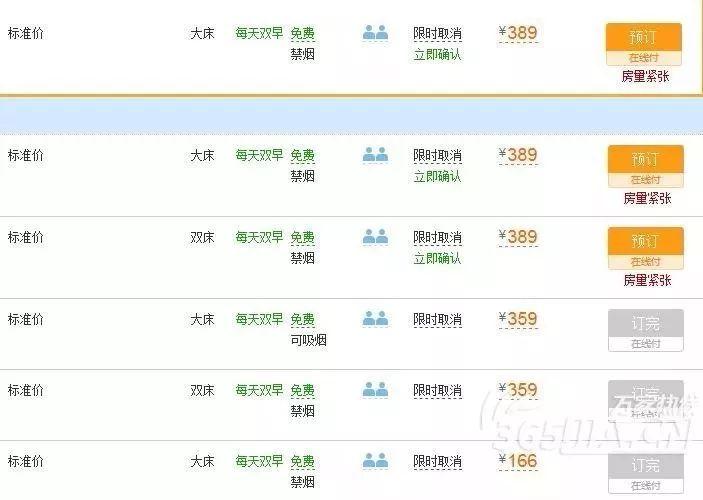Click guest icon in second 大床 389 row
The image size is (703, 500).
[375, 155]
